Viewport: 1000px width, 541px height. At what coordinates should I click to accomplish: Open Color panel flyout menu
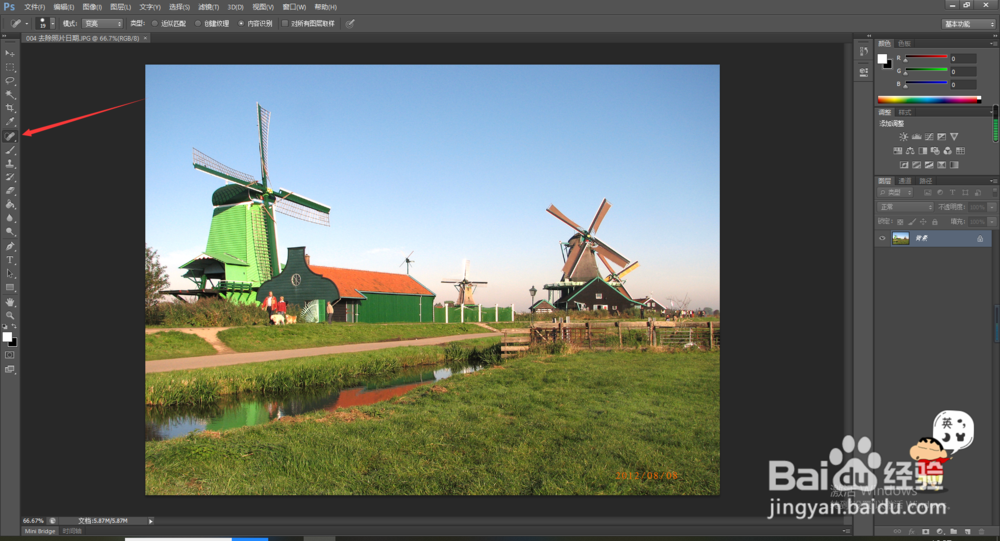point(992,43)
